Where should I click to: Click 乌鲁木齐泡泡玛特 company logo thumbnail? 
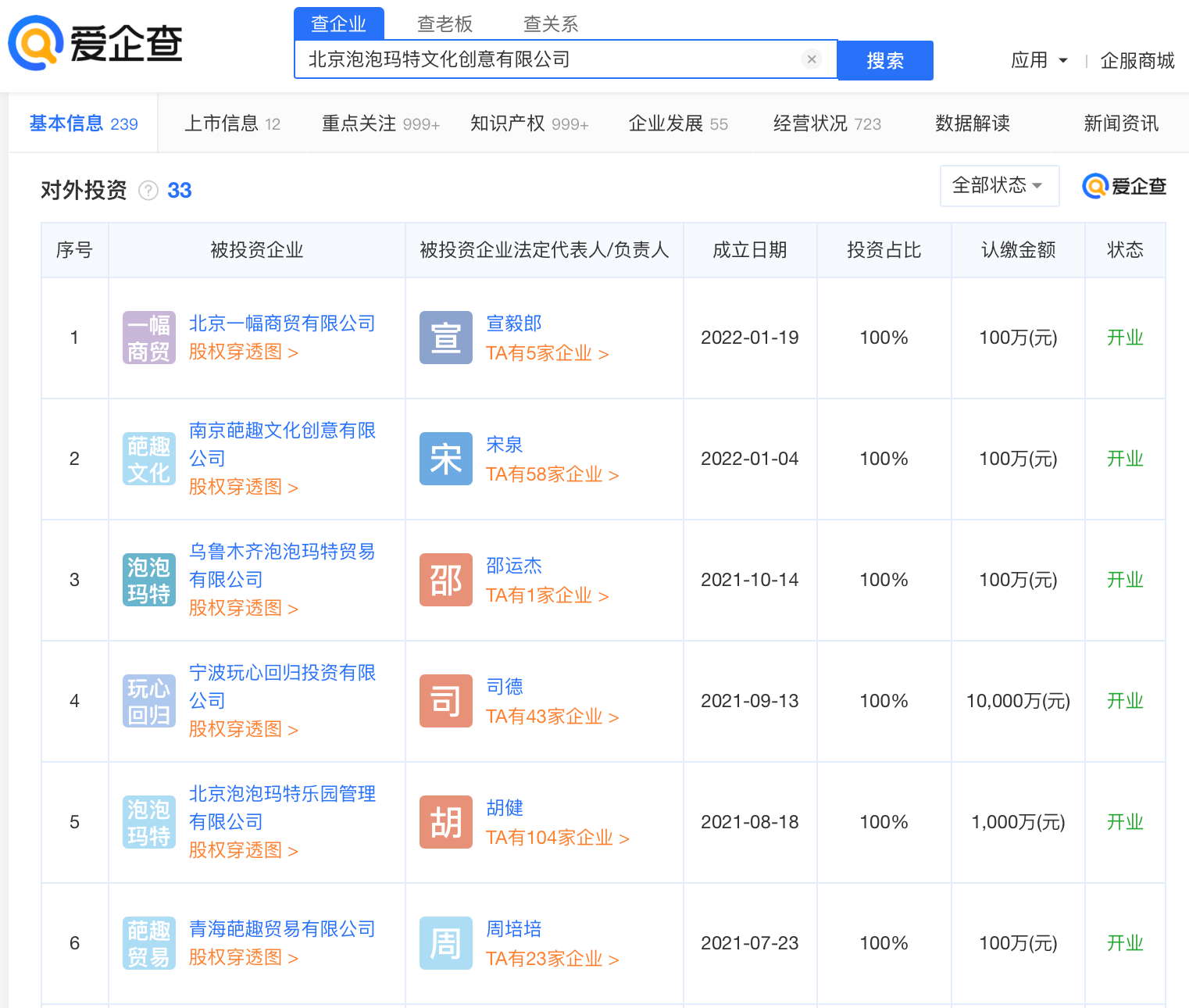tap(149, 580)
